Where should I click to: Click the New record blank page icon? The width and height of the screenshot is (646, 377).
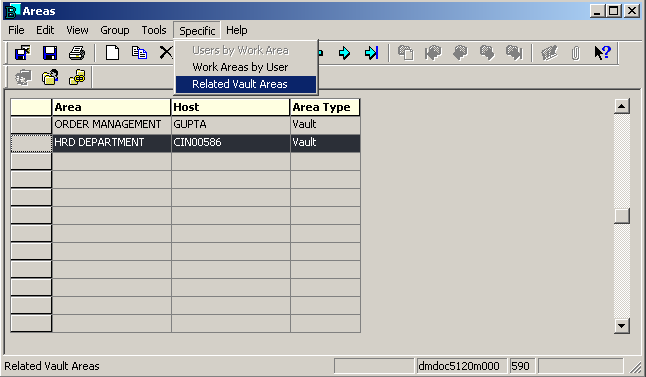tap(112, 53)
